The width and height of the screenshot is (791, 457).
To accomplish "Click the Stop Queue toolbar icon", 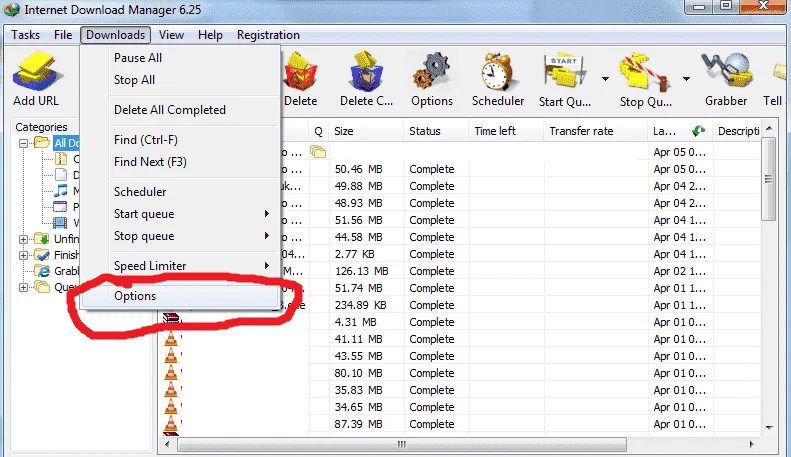I will coord(645,73).
